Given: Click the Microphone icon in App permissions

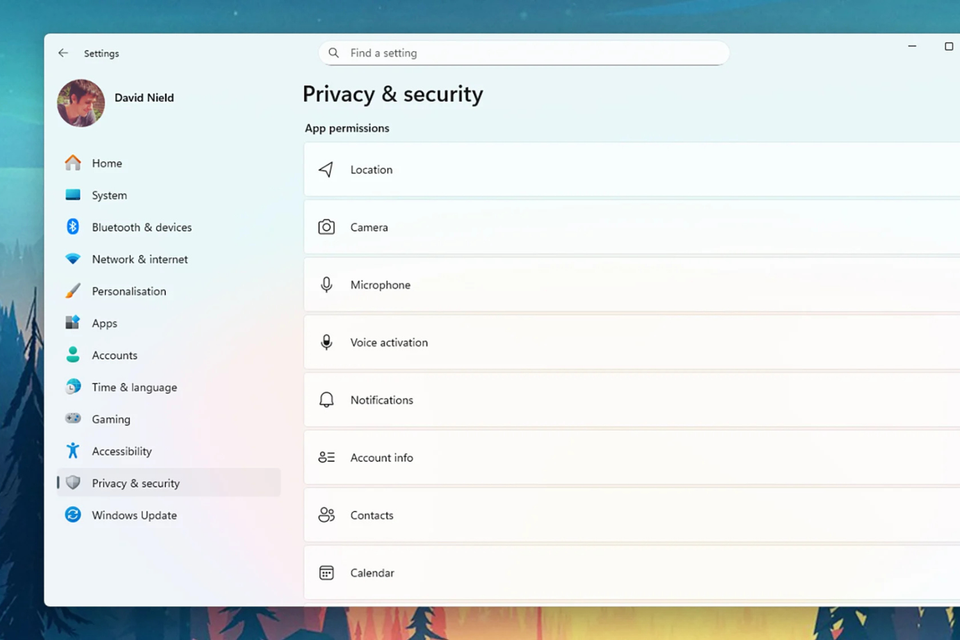Looking at the screenshot, I should [x=326, y=285].
